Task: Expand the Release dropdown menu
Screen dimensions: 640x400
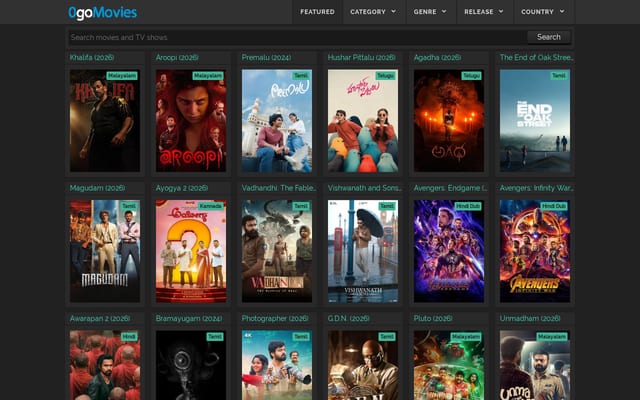Action: point(484,12)
